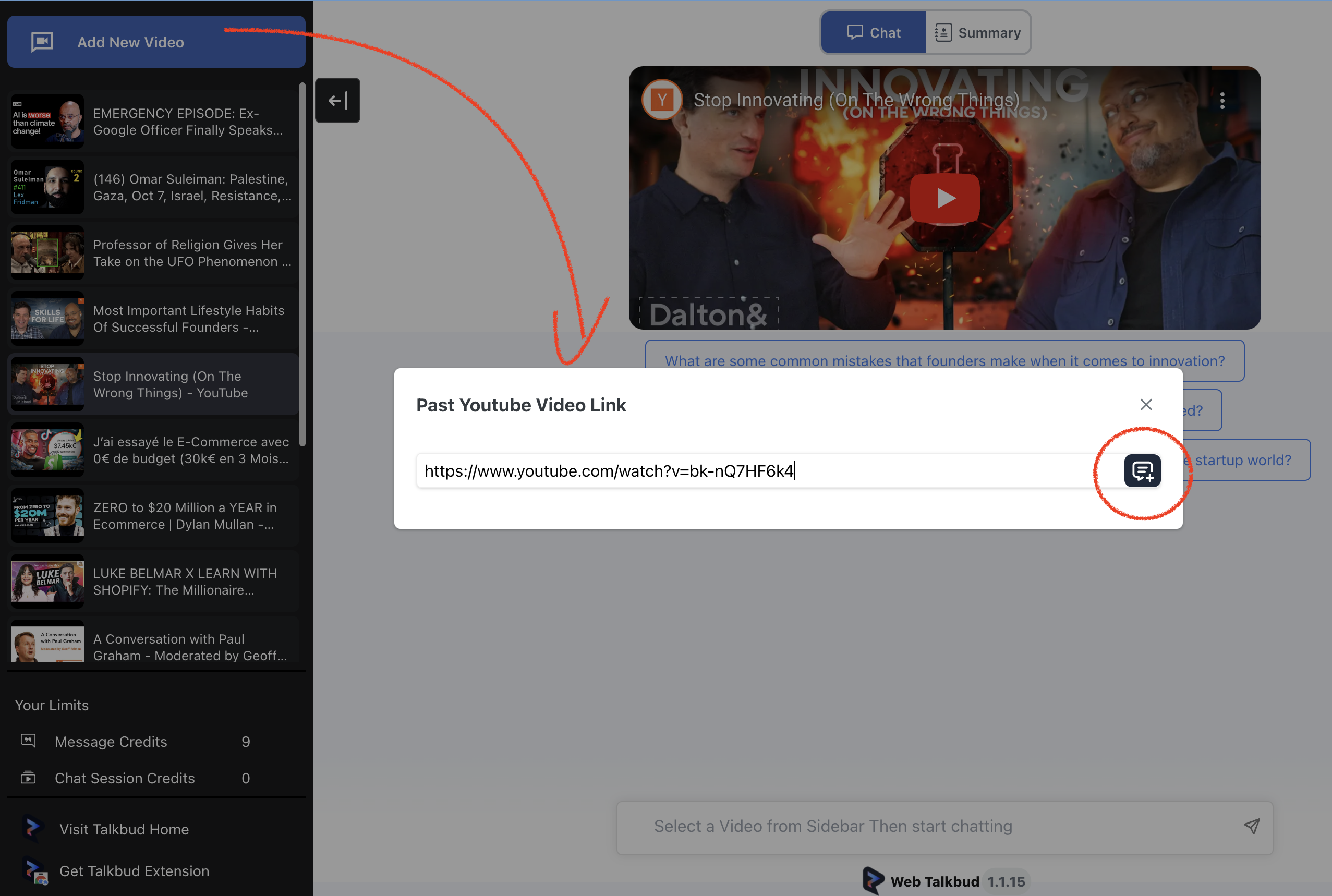Click the Talkbud extension icon in the sidebar
The width and height of the screenshot is (1332, 896).
click(x=35, y=871)
